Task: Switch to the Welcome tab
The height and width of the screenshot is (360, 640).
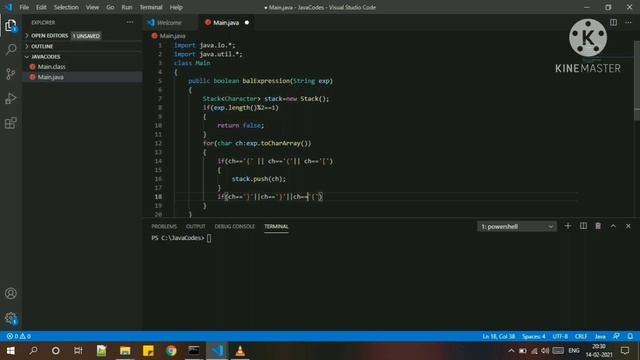Action: point(170,22)
